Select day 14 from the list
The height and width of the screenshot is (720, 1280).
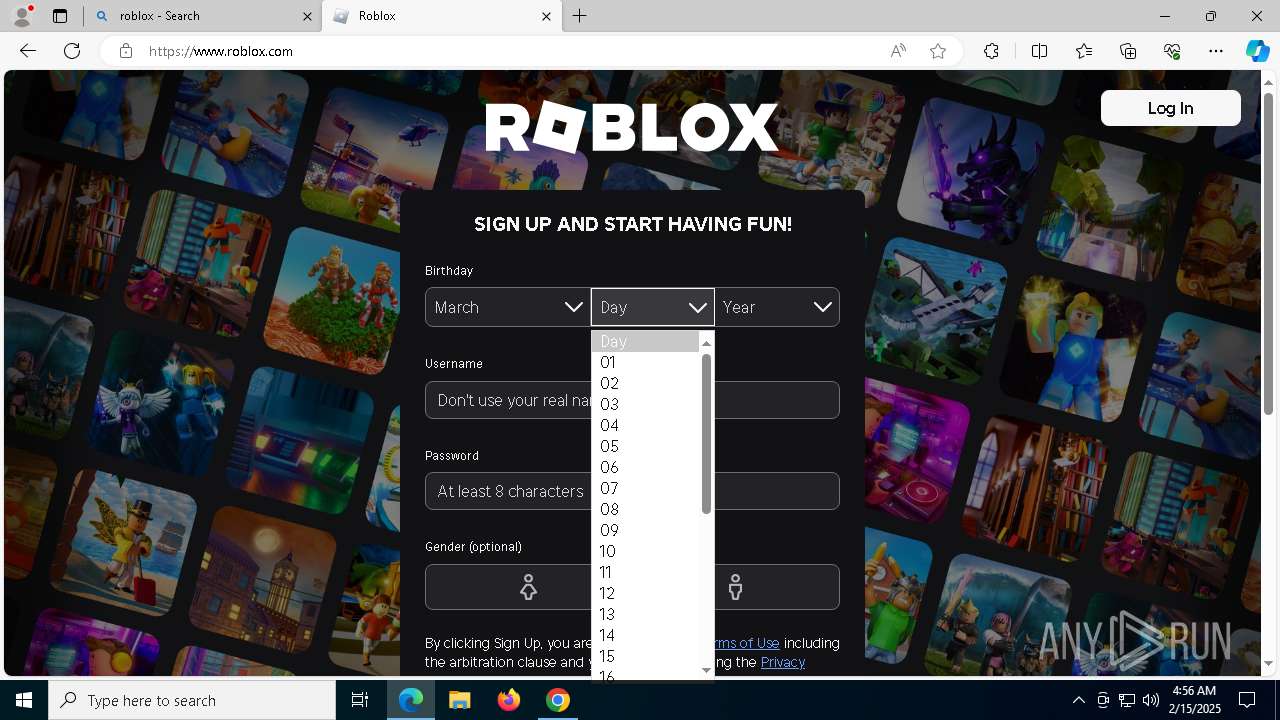645,635
